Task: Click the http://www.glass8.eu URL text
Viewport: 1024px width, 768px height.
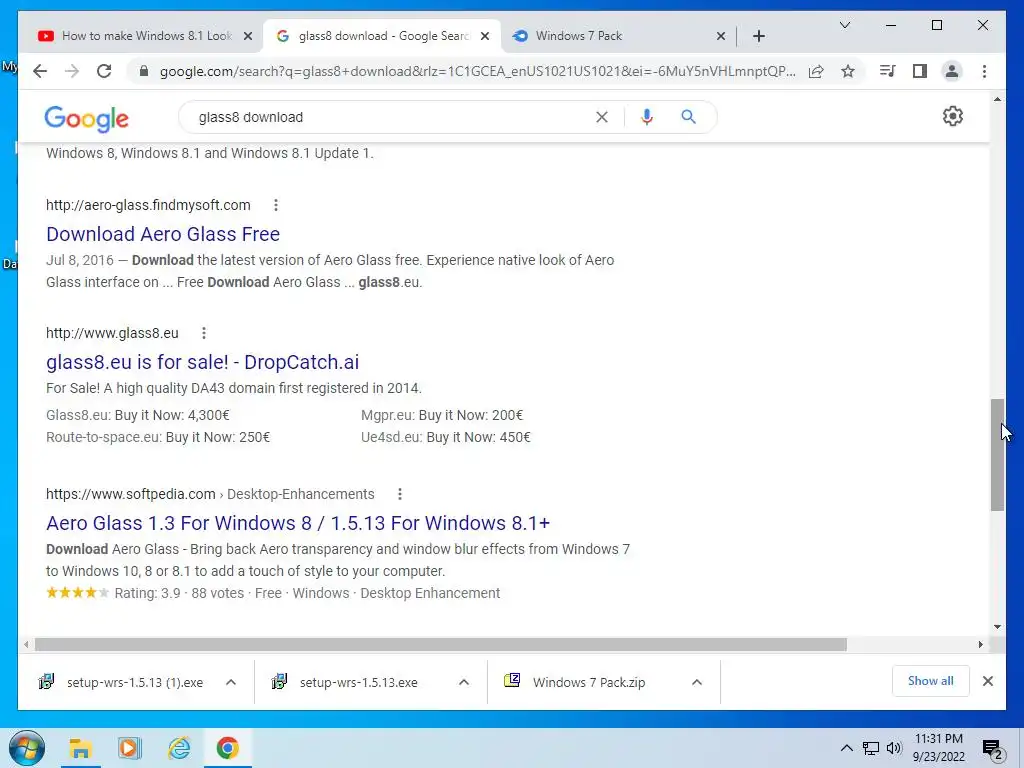Action: click(112, 333)
